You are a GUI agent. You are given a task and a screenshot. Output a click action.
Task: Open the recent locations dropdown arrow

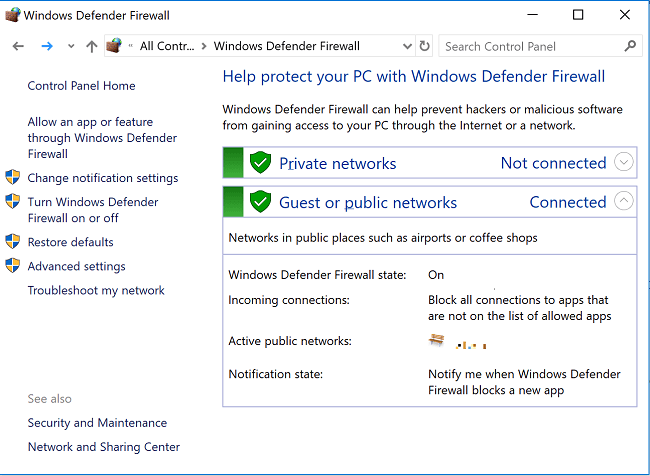click(x=70, y=46)
